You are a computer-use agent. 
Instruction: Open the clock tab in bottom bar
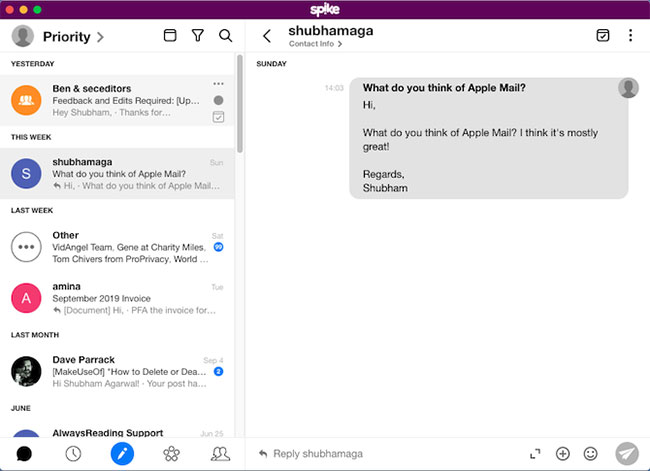[x=73, y=453]
